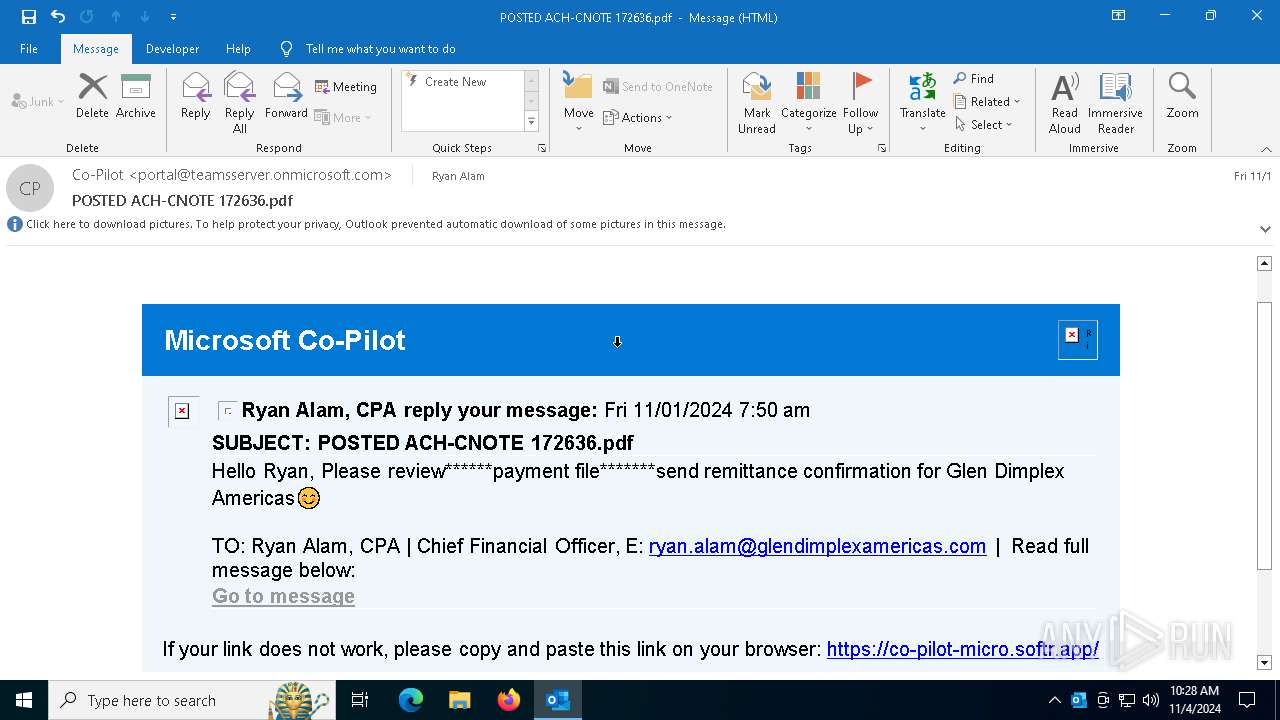
Task: Click the Undo arrow in quick access toolbar
Action: (x=58, y=17)
